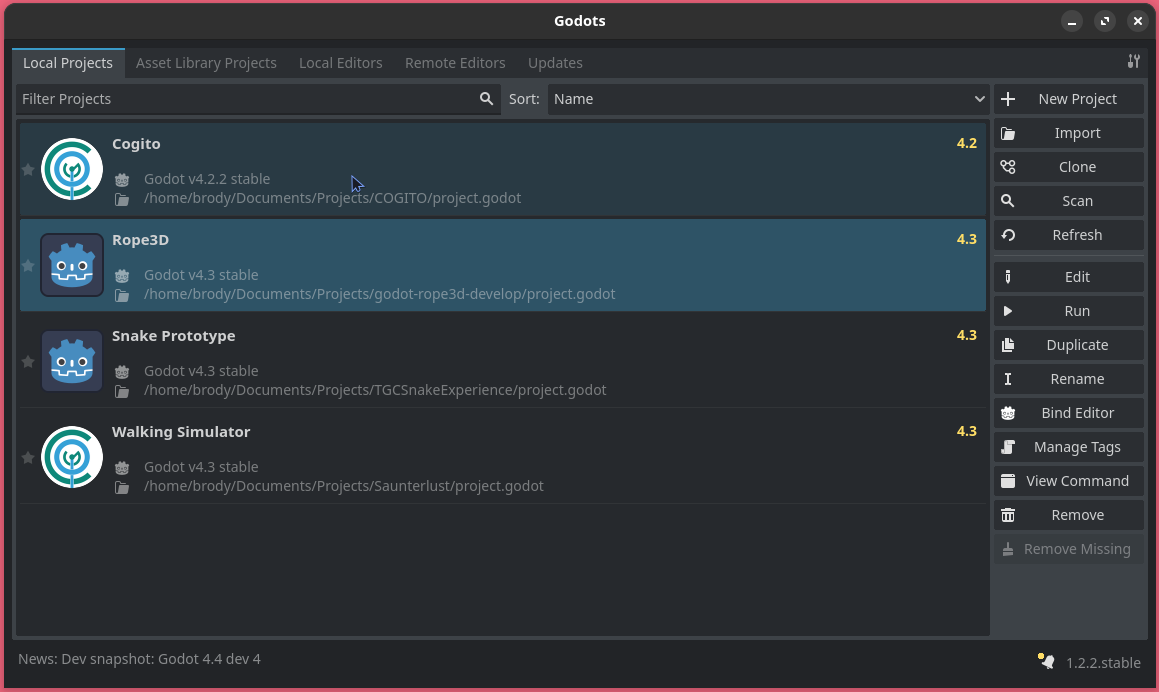Viewport: 1159px width, 692px height.
Task: Click the window icon on View Command
Action: 1007,481
